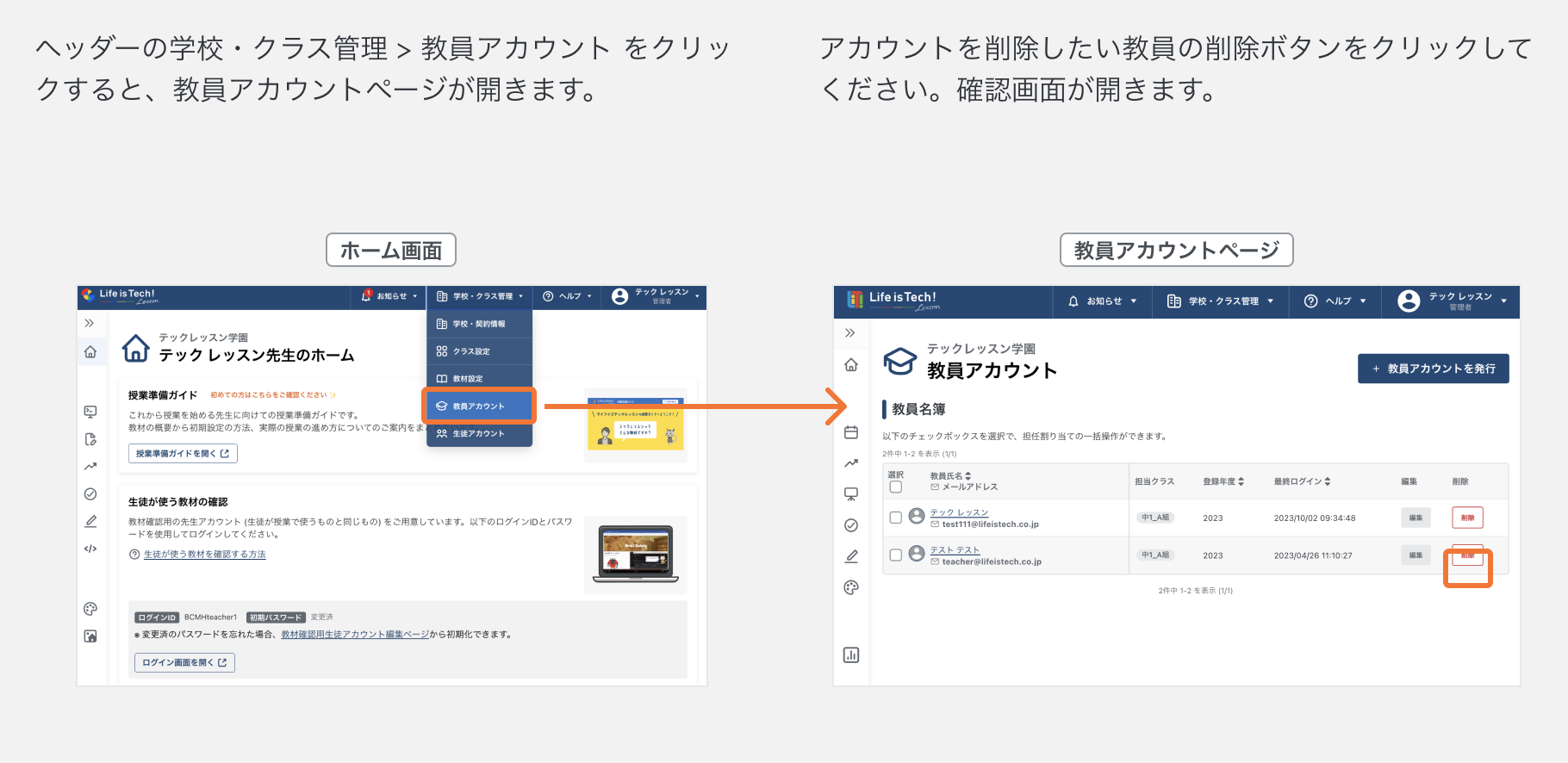Choose 生徒アカウント in dropdown menu

479,433
